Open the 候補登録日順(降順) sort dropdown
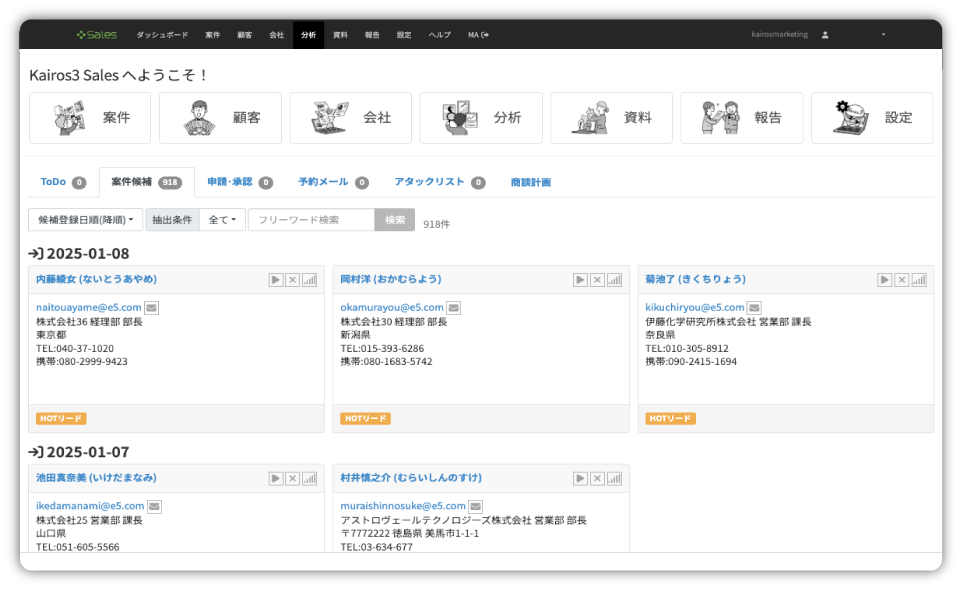 tap(85, 220)
